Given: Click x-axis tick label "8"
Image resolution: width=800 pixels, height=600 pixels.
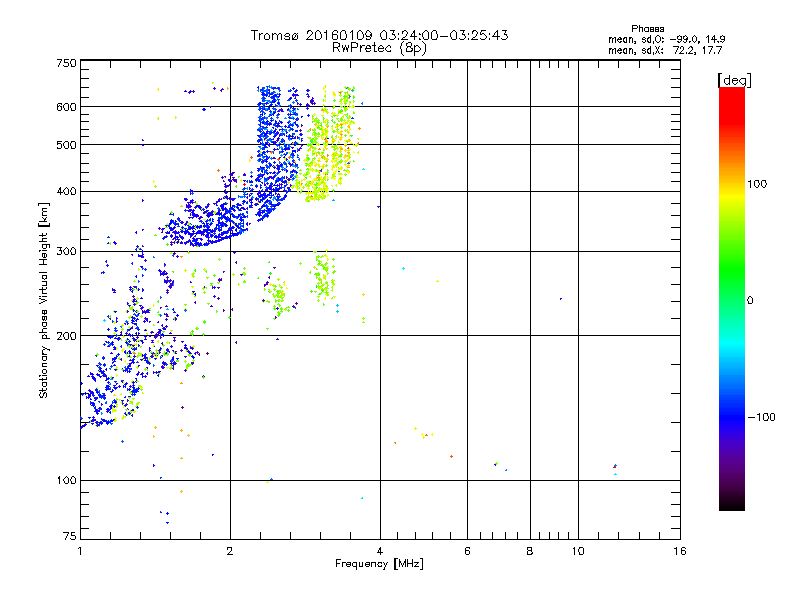Looking at the screenshot, I should [x=530, y=551].
